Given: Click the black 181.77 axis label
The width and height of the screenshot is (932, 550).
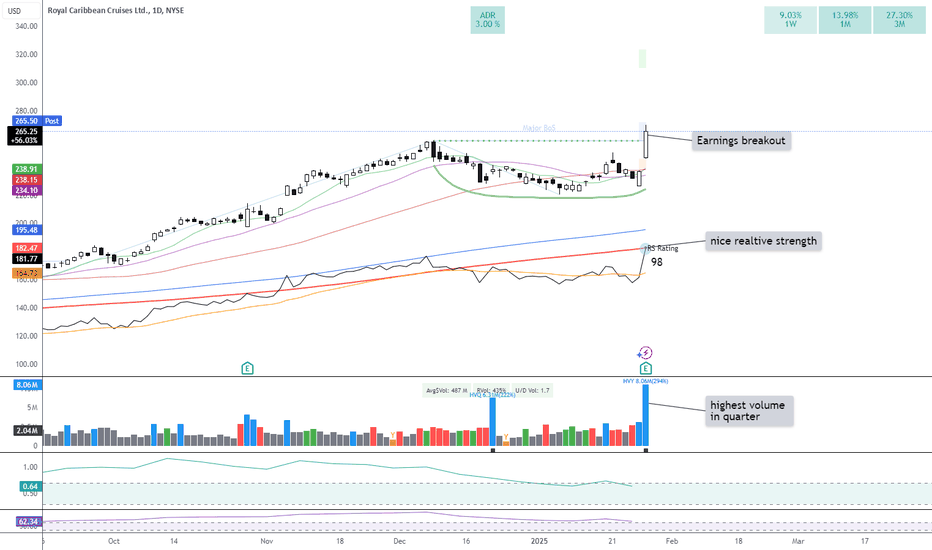Looking at the screenshot, I should [x=26, y=259].
